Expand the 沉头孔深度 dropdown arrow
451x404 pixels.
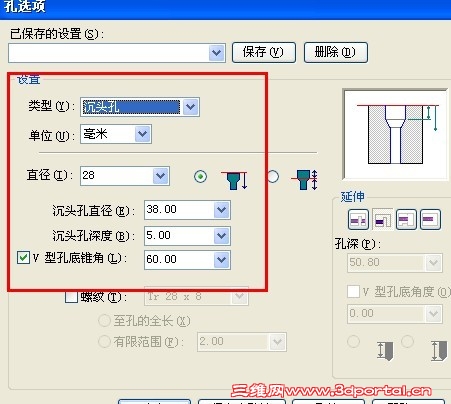222,236
